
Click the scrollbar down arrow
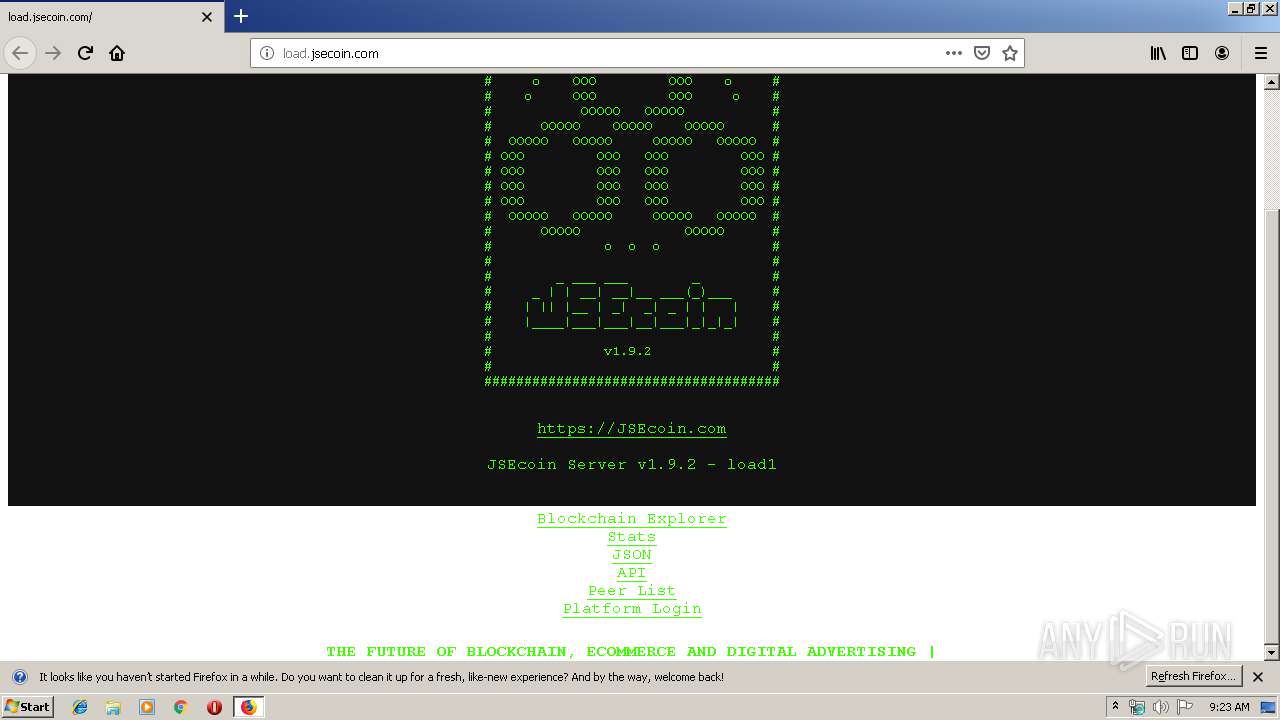click(1271, 653)
